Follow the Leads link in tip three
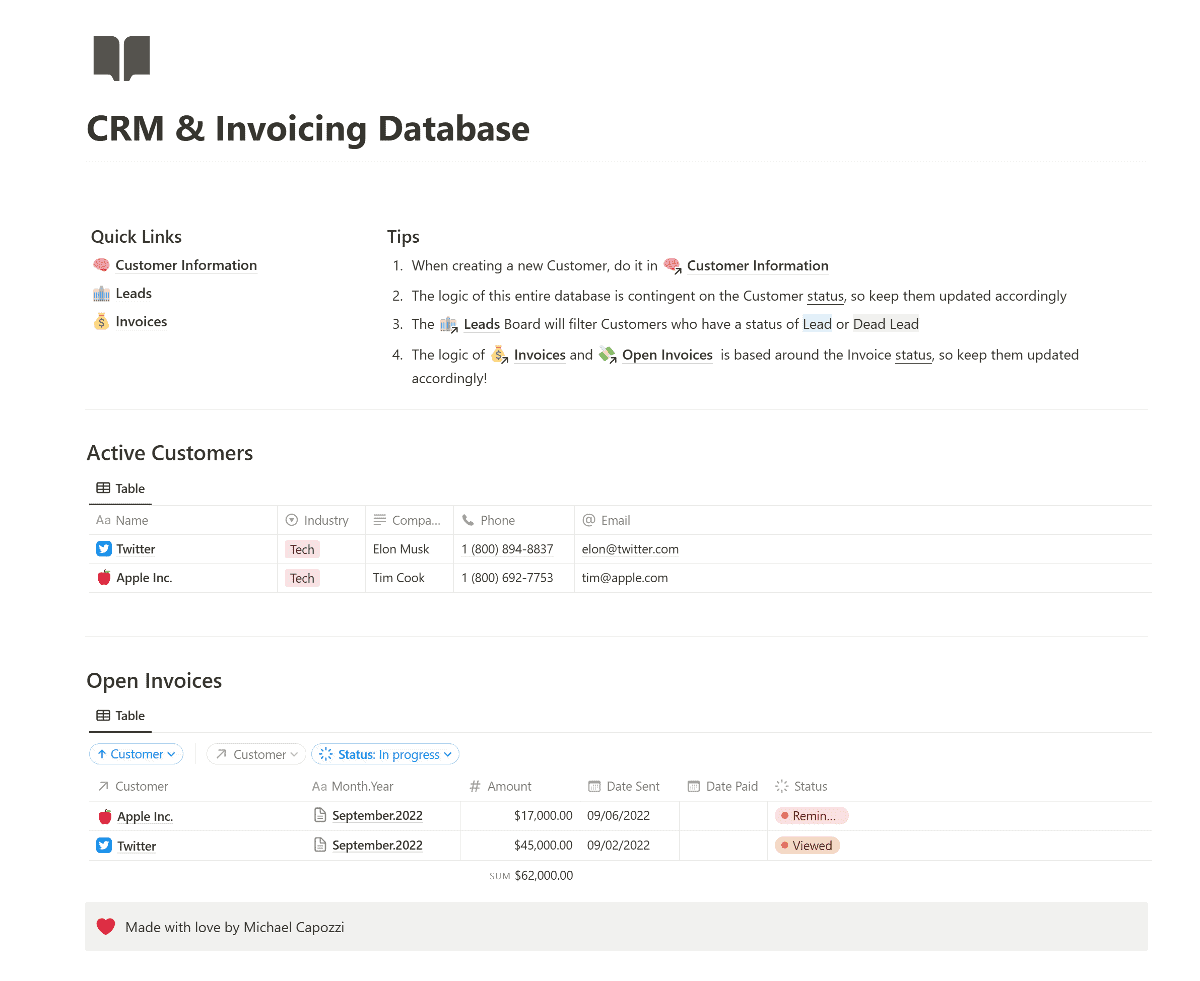The image size is (1200, 981). coord(482,324)
